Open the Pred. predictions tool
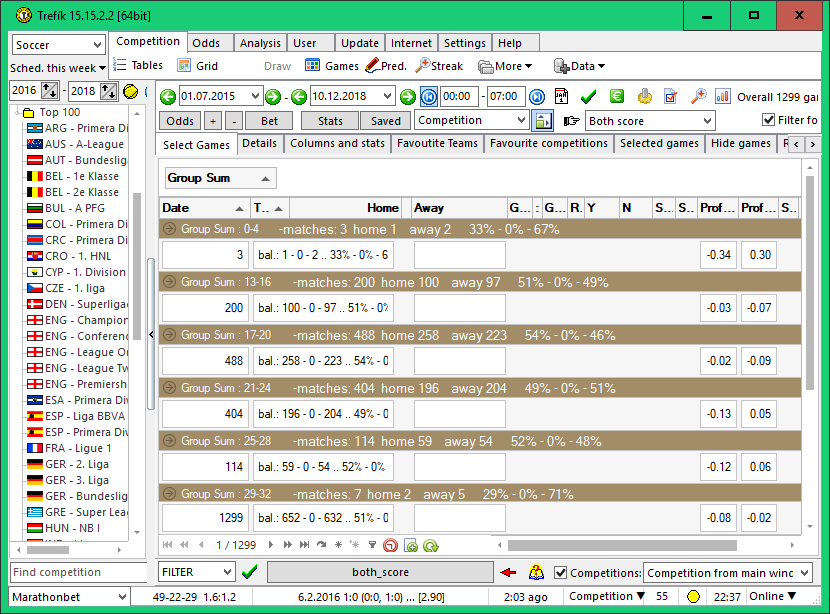 tap(386, 66)
